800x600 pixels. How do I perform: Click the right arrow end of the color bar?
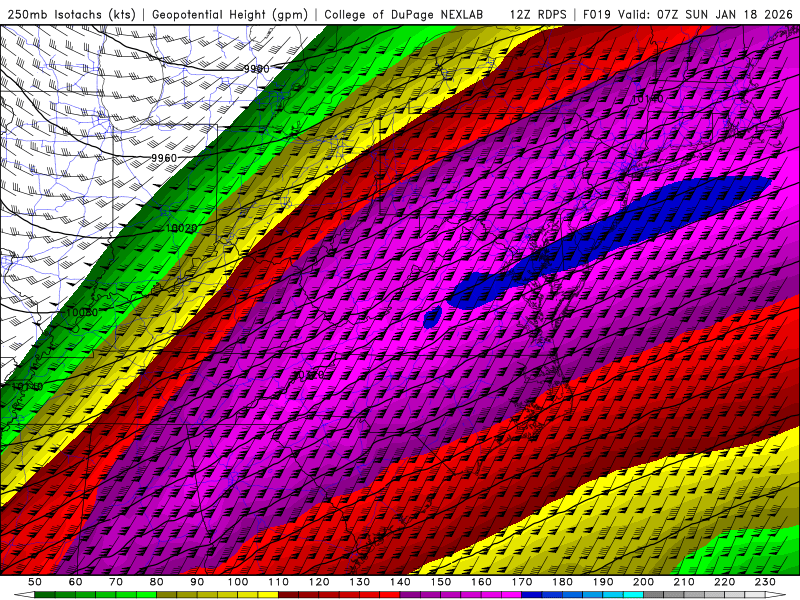[776, 595]
